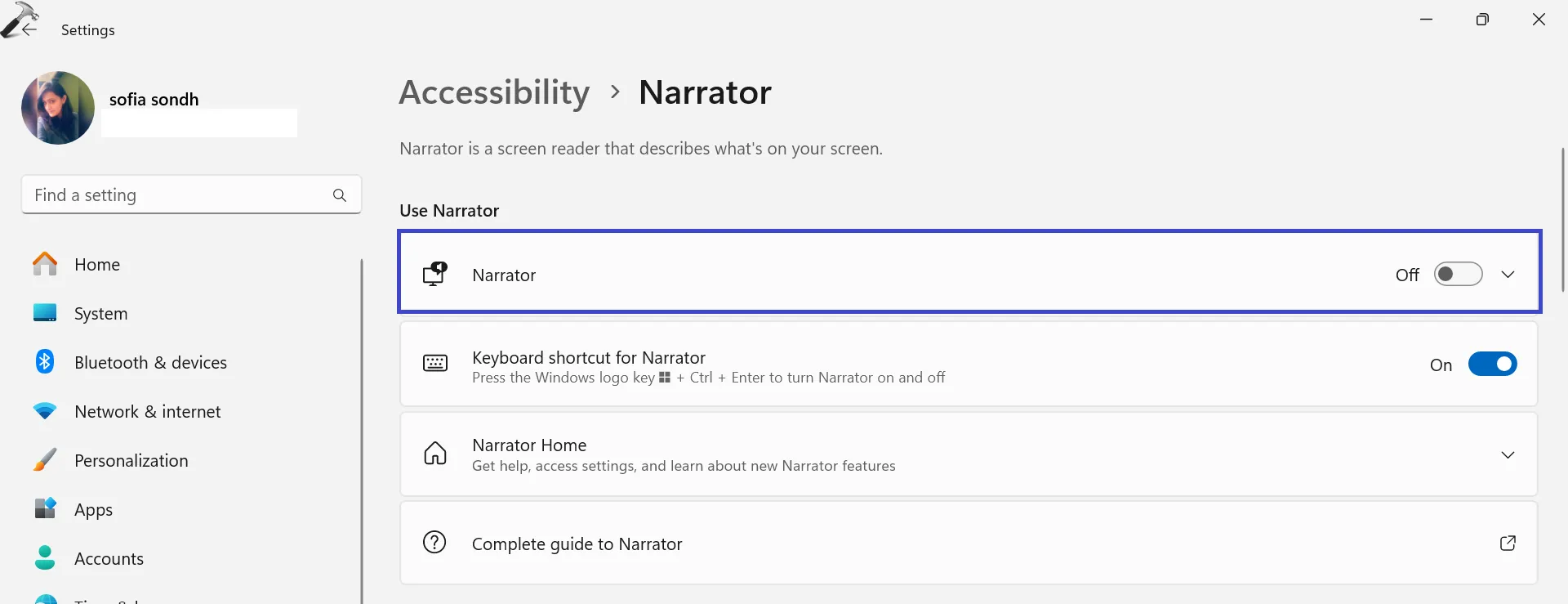Click in the Find a setting field
The width and height of the screenshot is (1568, 604).
coord(176,195)
